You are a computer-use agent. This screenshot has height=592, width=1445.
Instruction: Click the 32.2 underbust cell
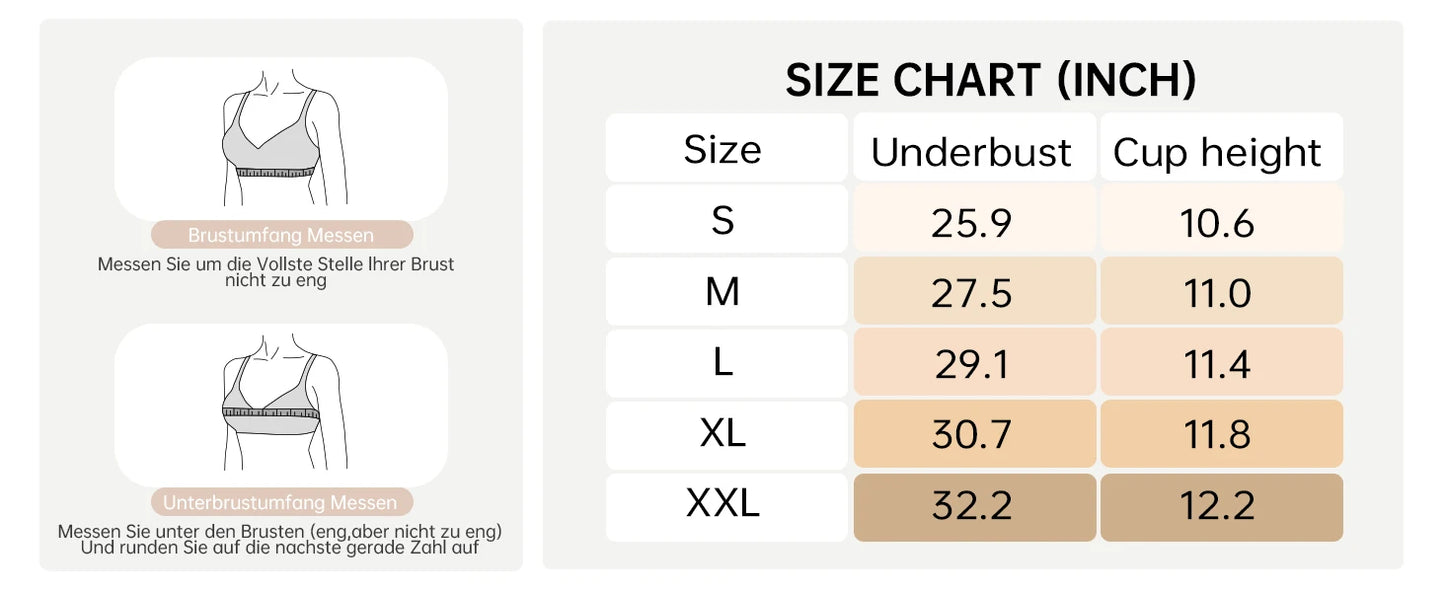pyautogui.click(x=974, y=507)
